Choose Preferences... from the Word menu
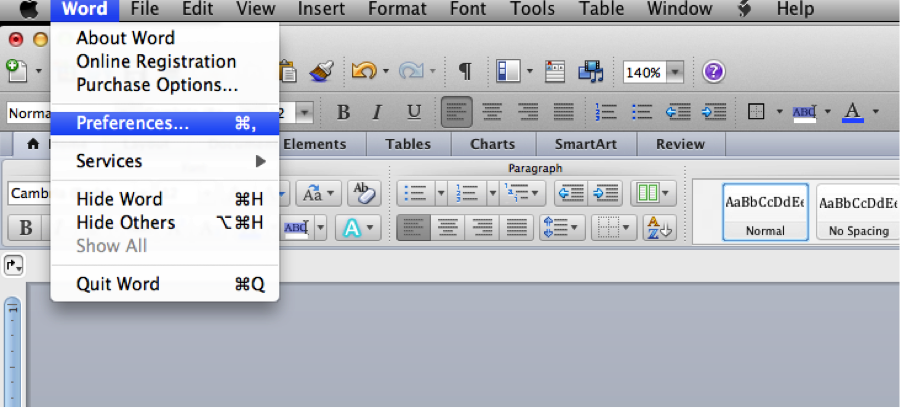 click(x=165, y=123)
